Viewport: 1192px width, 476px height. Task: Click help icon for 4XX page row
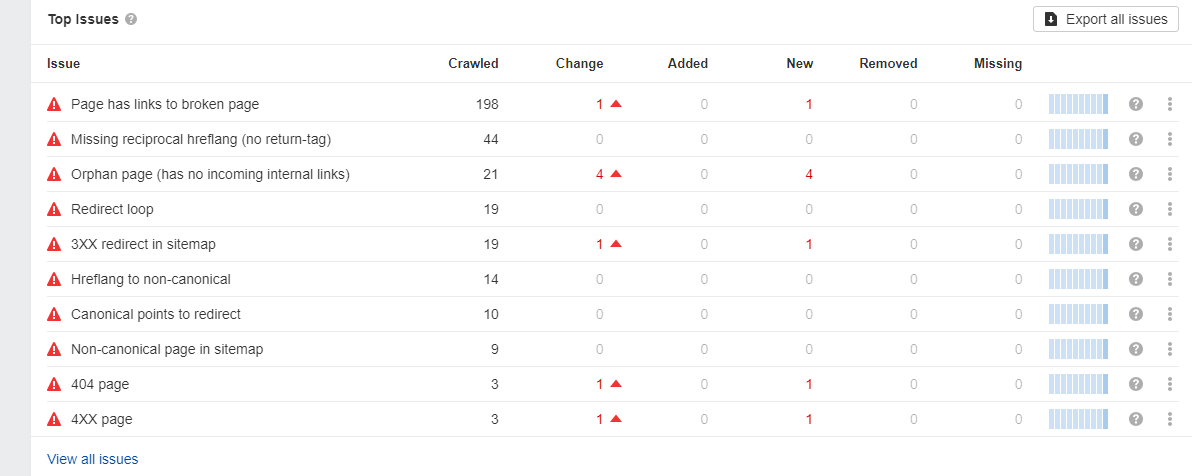coord(1136,419)
